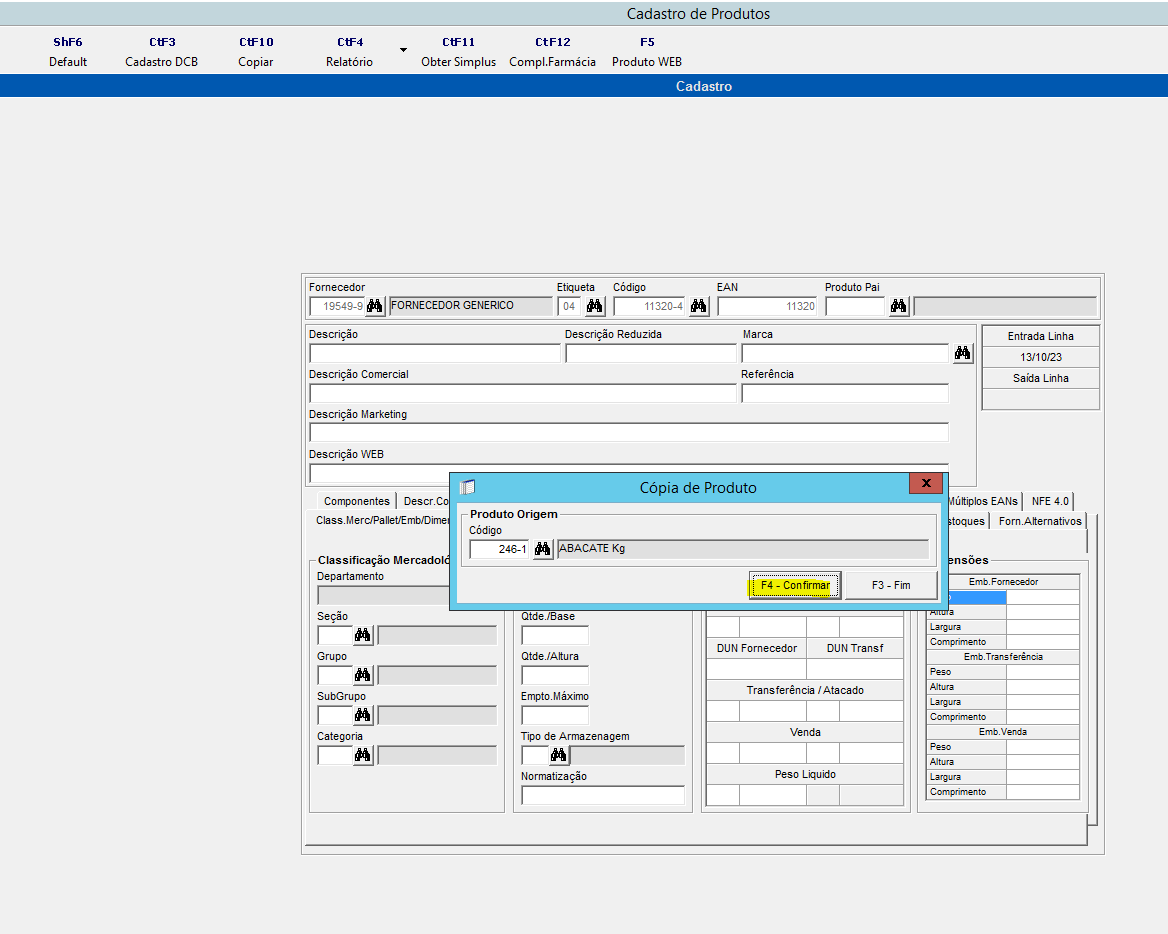
Task: Open the Fornecedor search binoculars icon
Action: [374, 306]
